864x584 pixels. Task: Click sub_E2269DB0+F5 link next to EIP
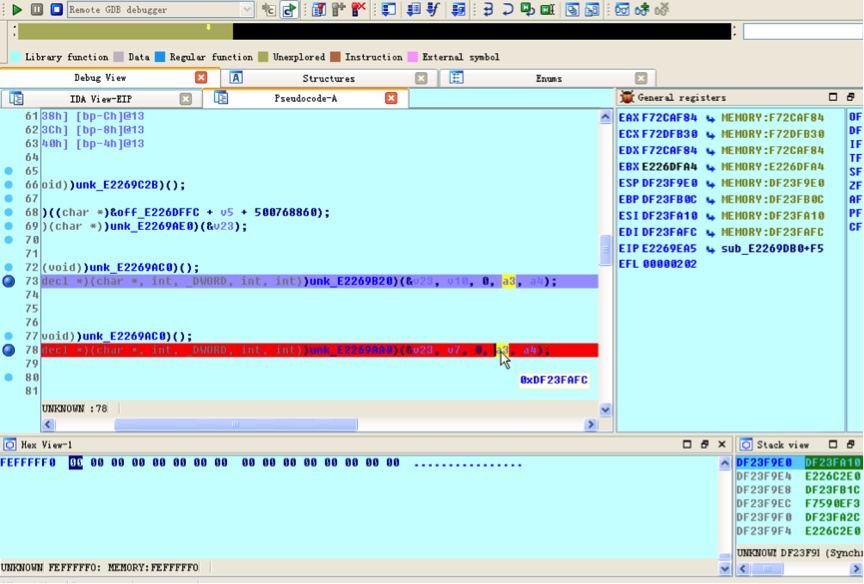(772, 248)
